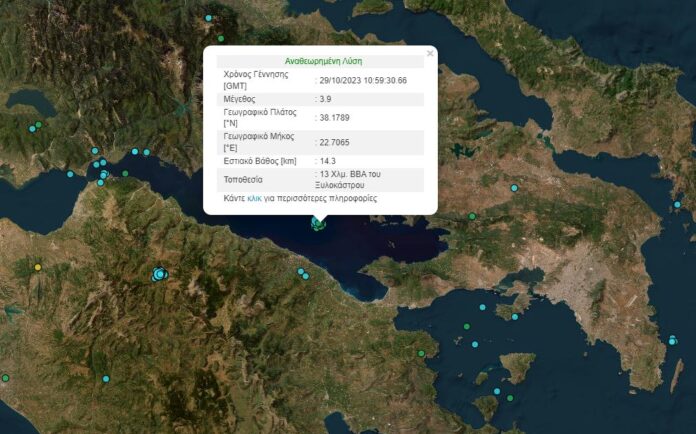The width and height of the screenshot is (696, 434).
Task: Click the topmost cyan marker above the popup
Action: click(x=208, y=18)
